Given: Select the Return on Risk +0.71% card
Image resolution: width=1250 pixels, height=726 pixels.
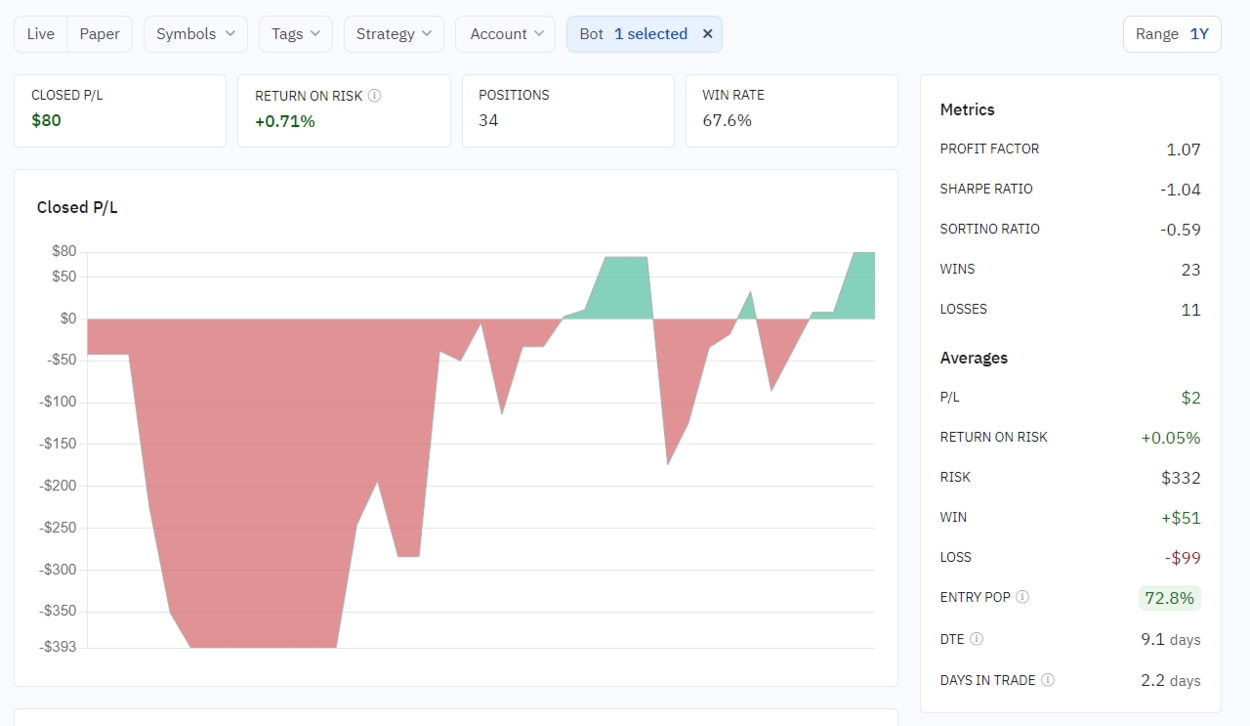Looking at the screenshot, I should (344, 110).
